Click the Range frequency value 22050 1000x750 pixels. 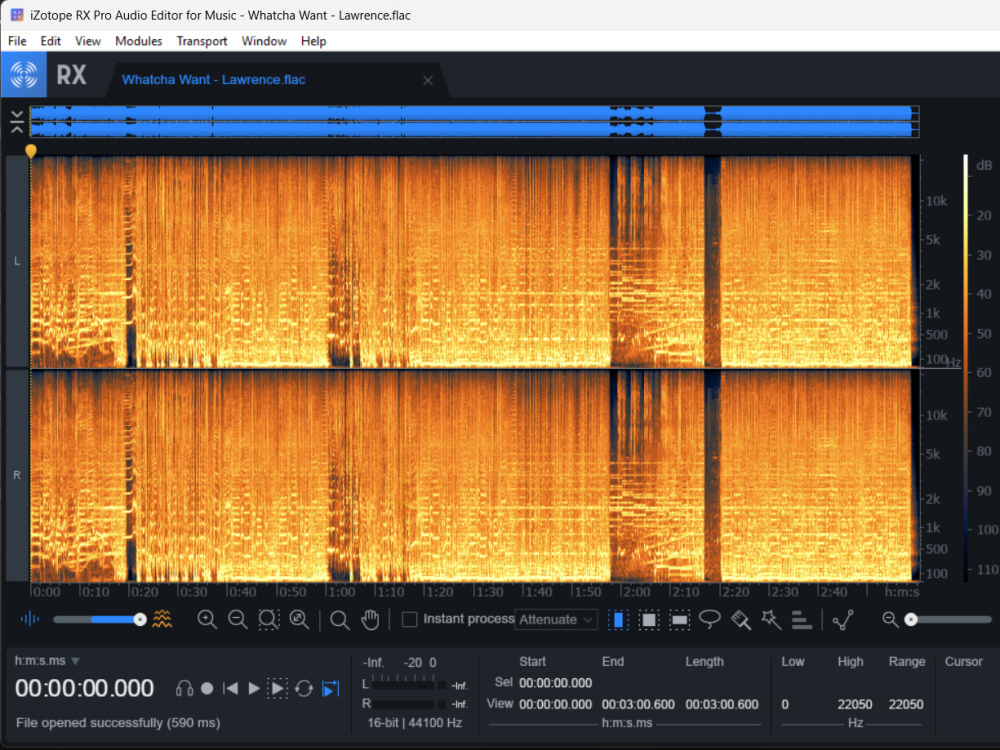(x=906, y=705)
